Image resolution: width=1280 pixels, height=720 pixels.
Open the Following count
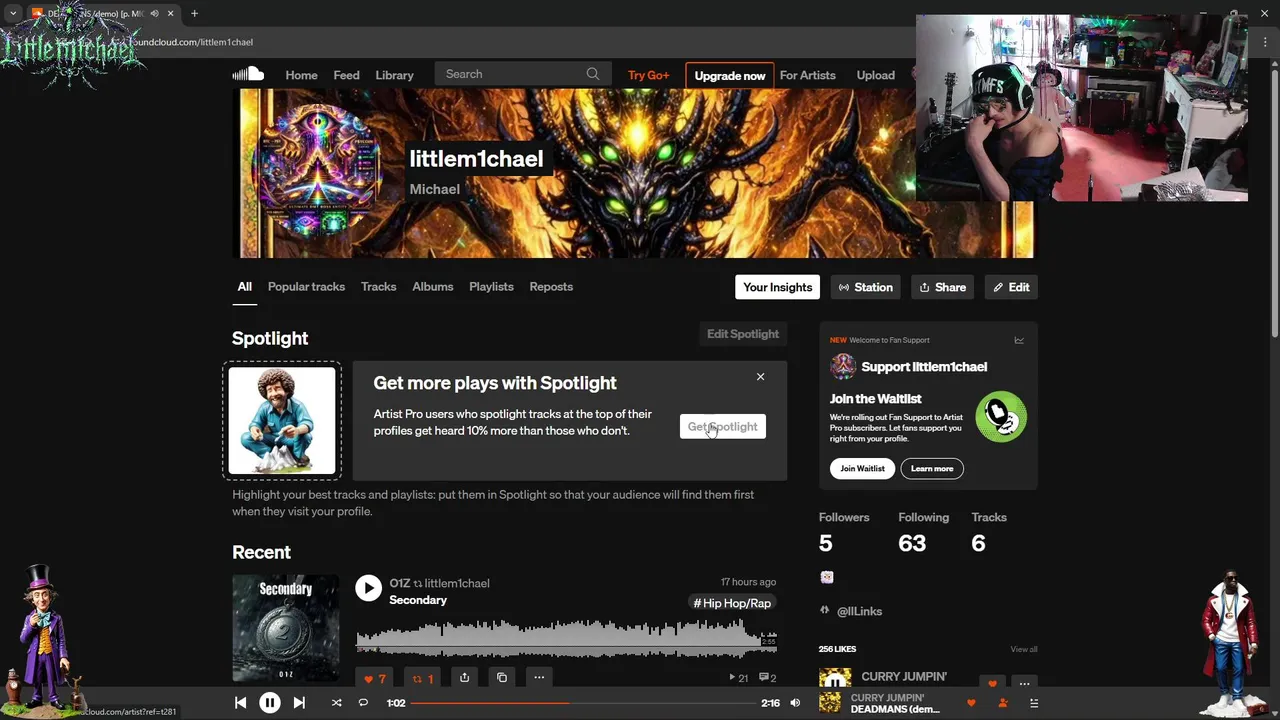(923, 533)
